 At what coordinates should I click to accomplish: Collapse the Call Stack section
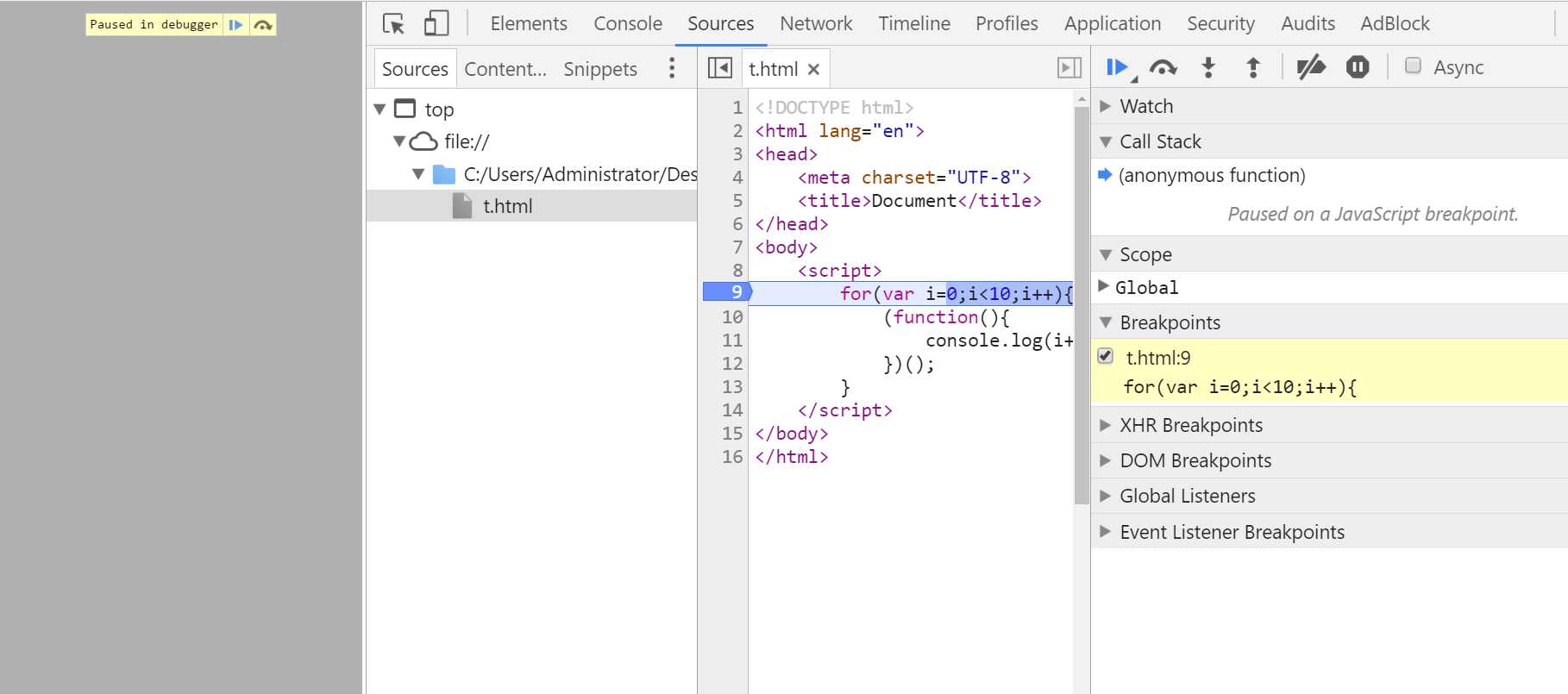coord(1105,141)
